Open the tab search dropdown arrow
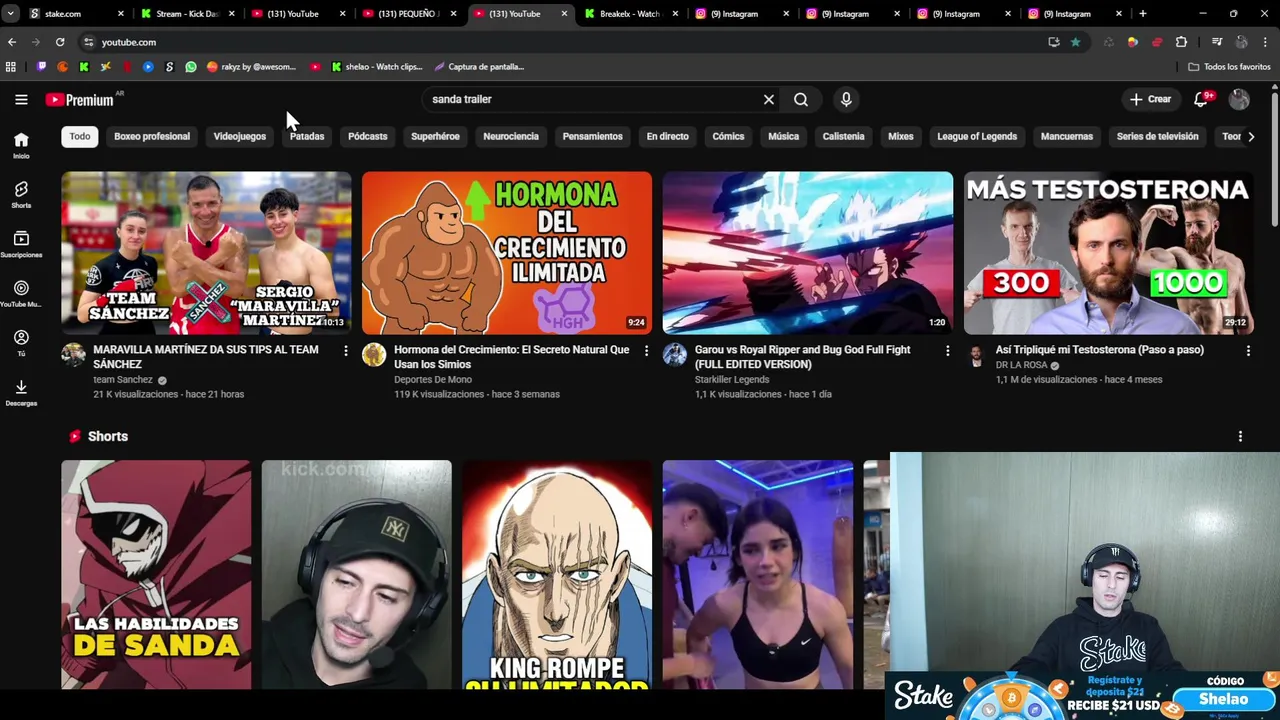The height and width of the screenshot is (720, 1280). 10,14
